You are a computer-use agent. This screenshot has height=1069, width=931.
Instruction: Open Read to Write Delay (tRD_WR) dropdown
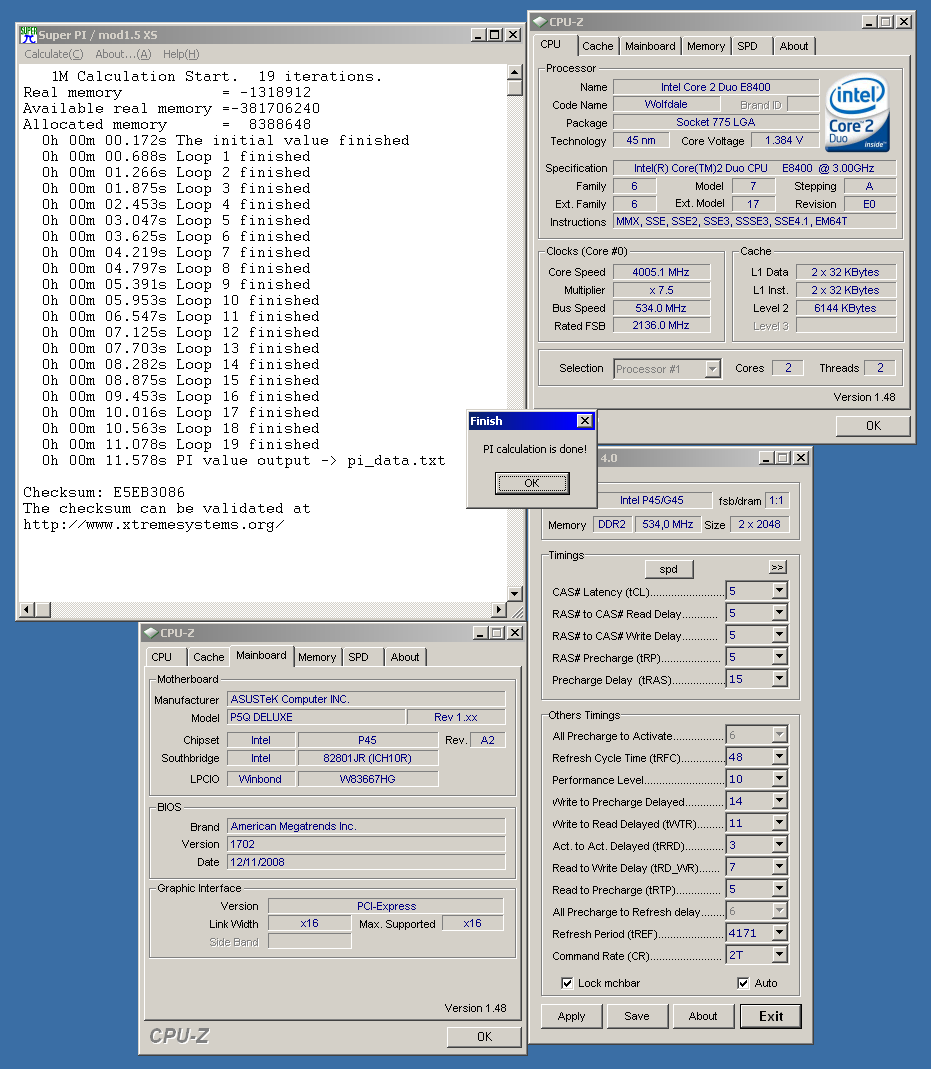pyautogui.click(x=780, y=867)
